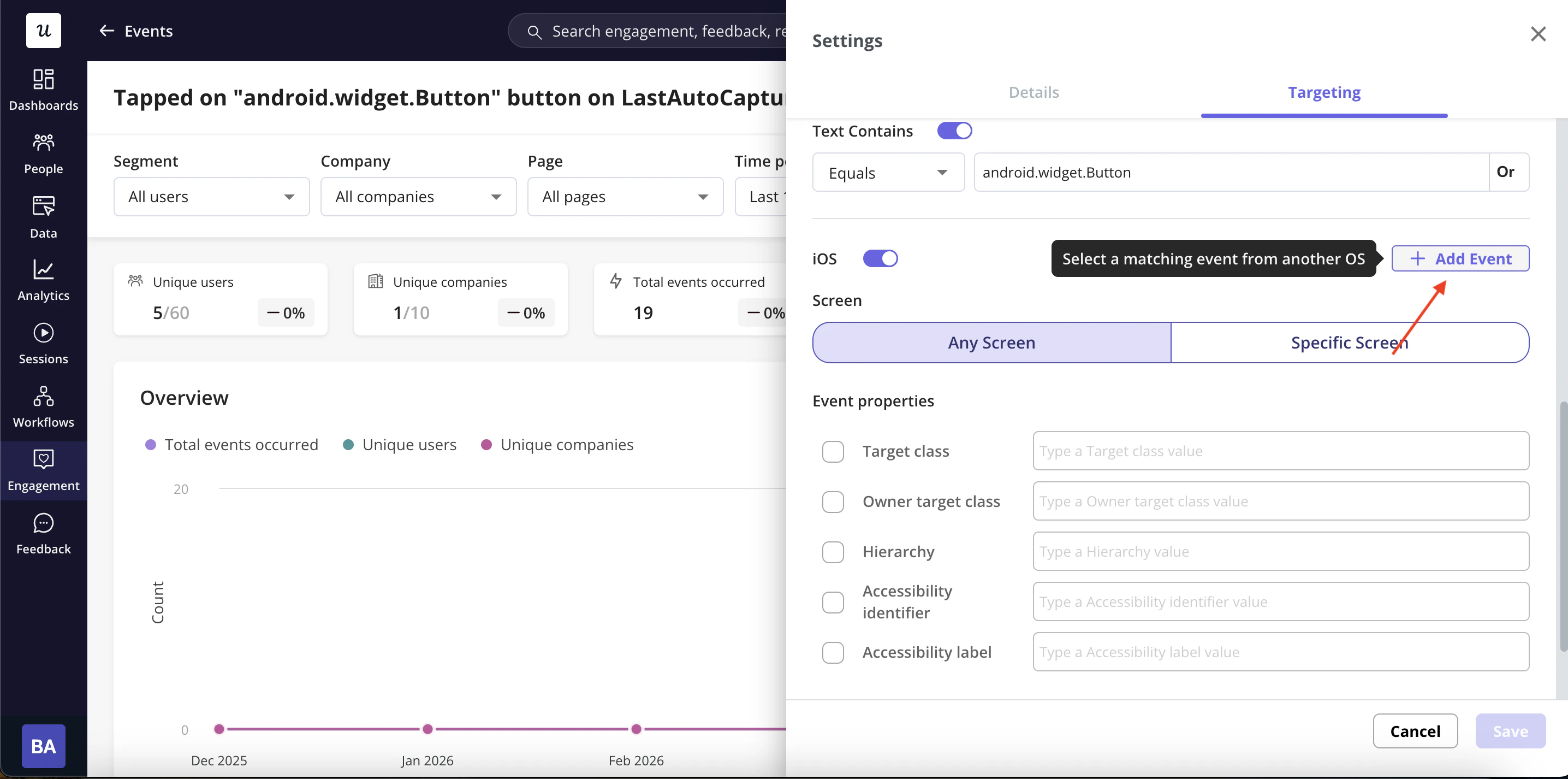Click the Feb 2026 chart data point
This screenshot has width=1568, height=779.
tap(636, 729)
